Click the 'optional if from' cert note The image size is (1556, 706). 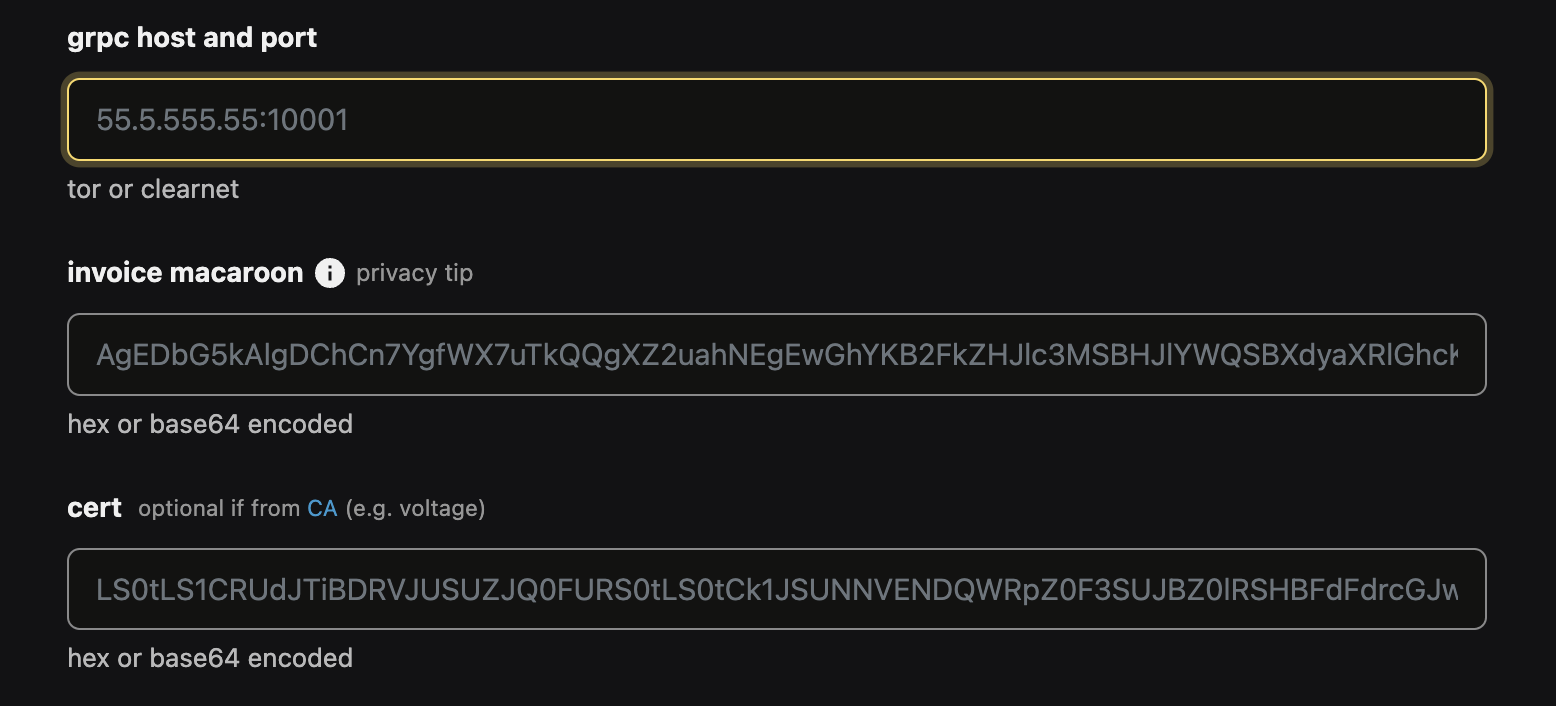219,508
